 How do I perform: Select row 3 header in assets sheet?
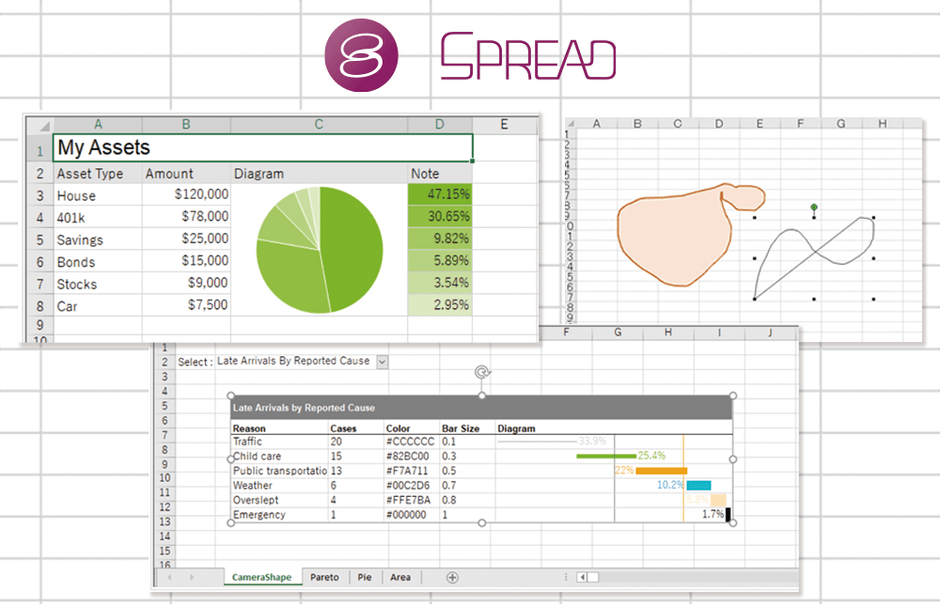pos(40,195)
